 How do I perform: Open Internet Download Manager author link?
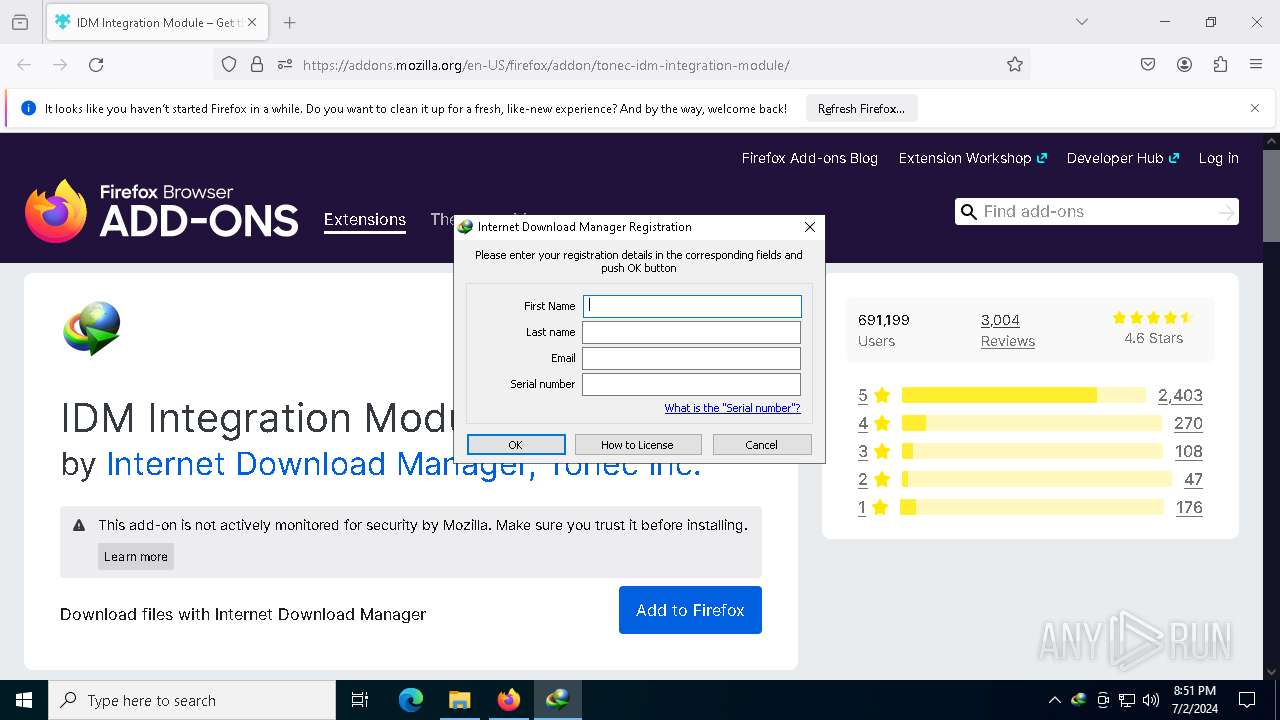(403, 464)
